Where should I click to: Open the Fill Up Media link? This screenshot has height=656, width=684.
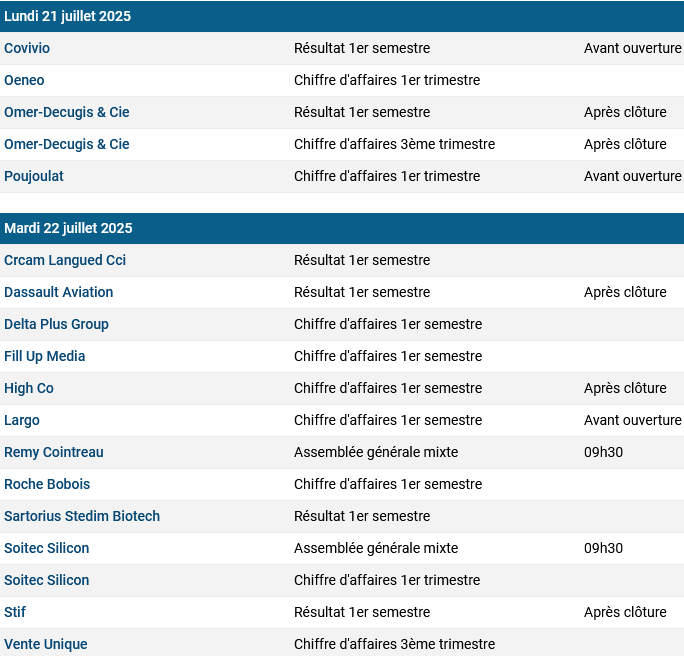point(44,356)
